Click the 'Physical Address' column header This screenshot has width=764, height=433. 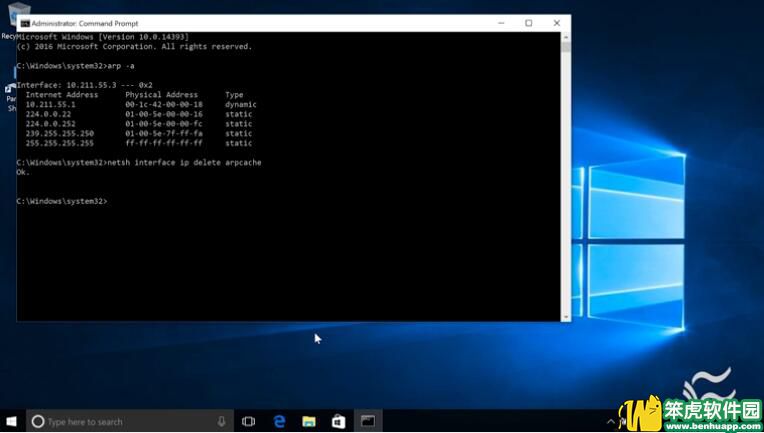tap(161, 94)
